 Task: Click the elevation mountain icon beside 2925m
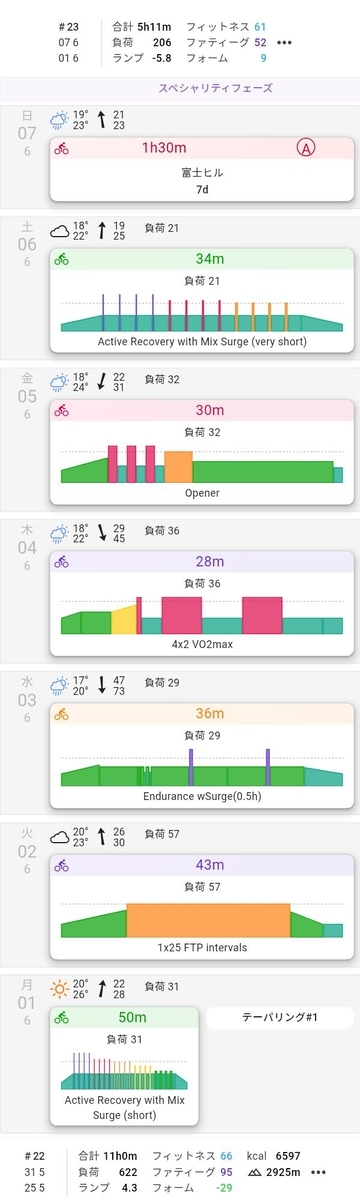click(264, 1171)
